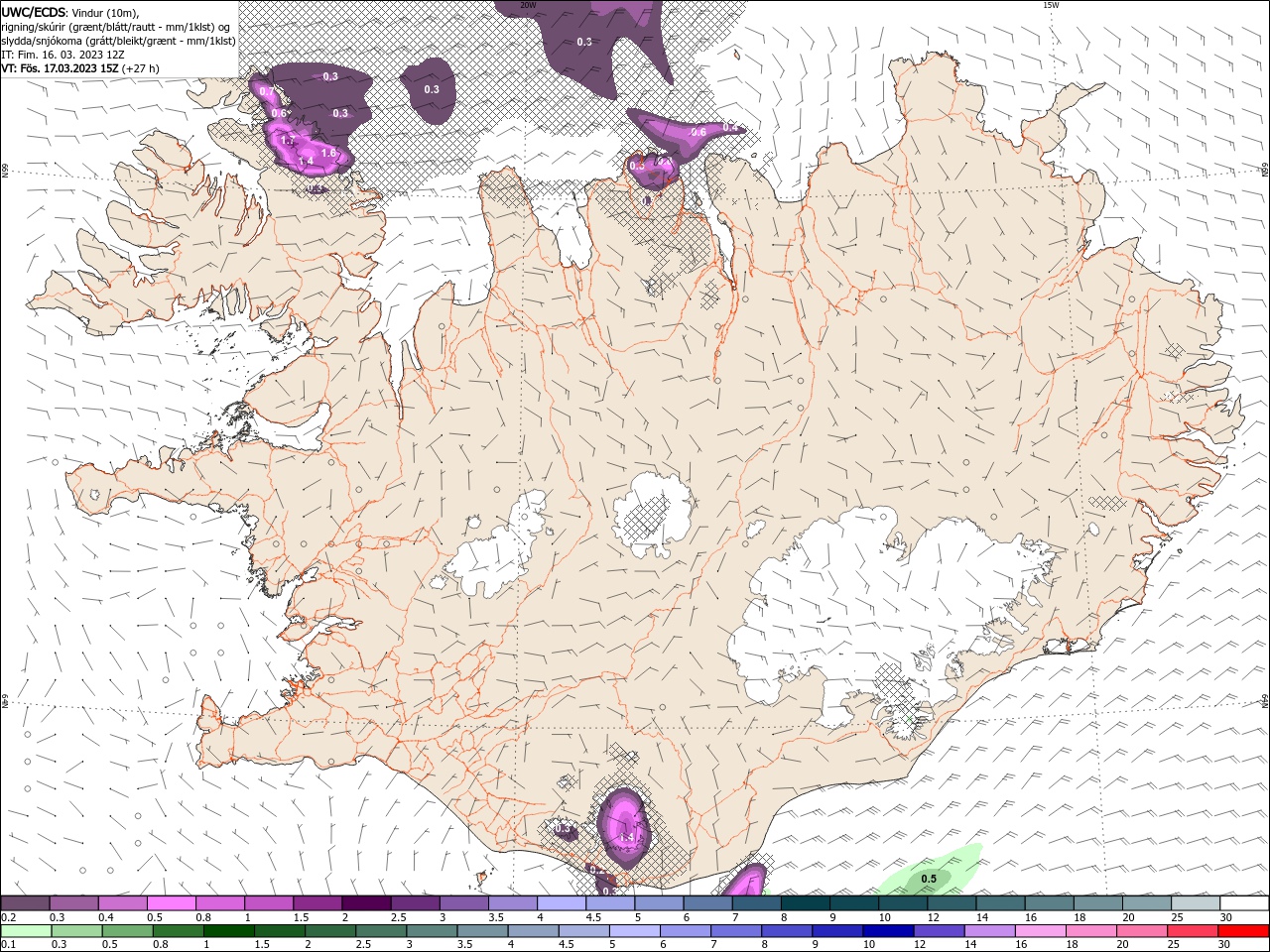This screenshot has width=1270, height=952.
Task: Pick grey-blue swatch at 20 in top row
Action: pos(1148,903)
